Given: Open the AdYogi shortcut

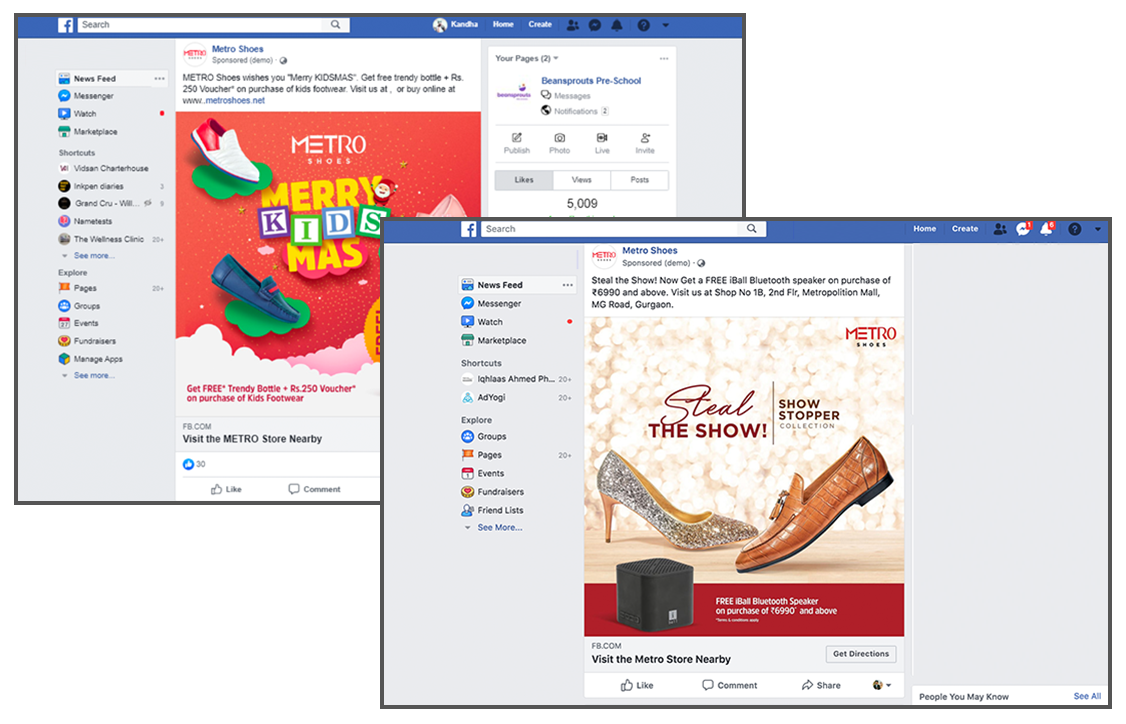Looking at the screenshot, I should [483, 397].
